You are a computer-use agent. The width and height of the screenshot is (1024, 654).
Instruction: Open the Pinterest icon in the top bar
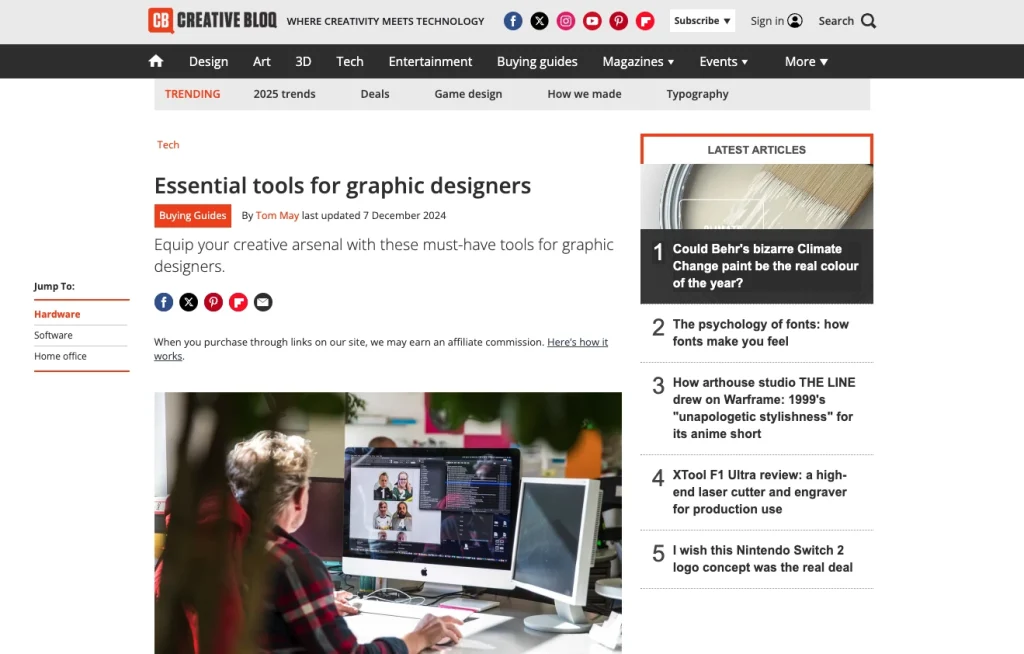tap(618, 20)
